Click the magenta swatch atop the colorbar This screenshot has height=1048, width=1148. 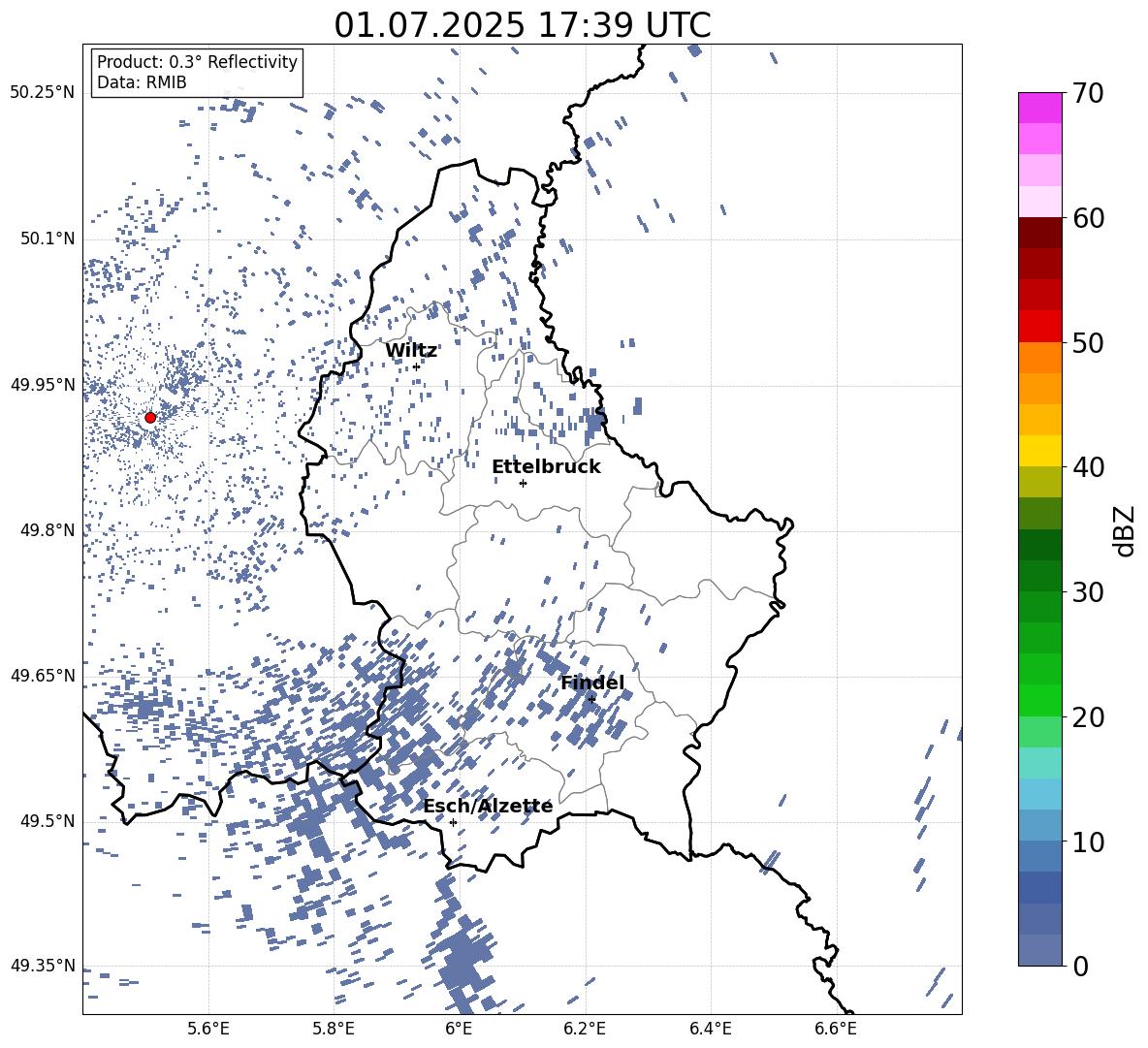pyautogui.click(x=1039, y=108)
